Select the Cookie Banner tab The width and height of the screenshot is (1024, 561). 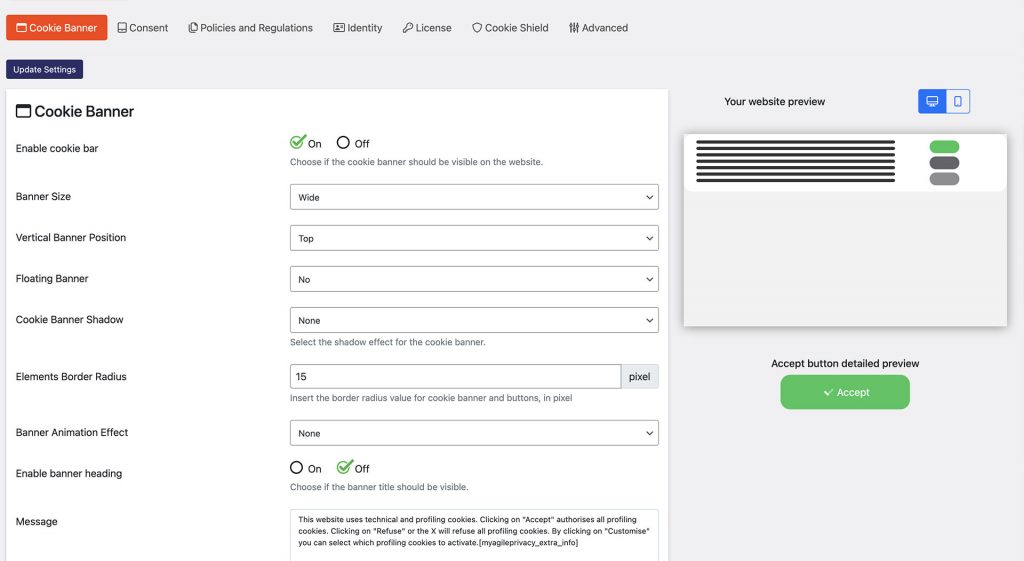click(57, 27)
